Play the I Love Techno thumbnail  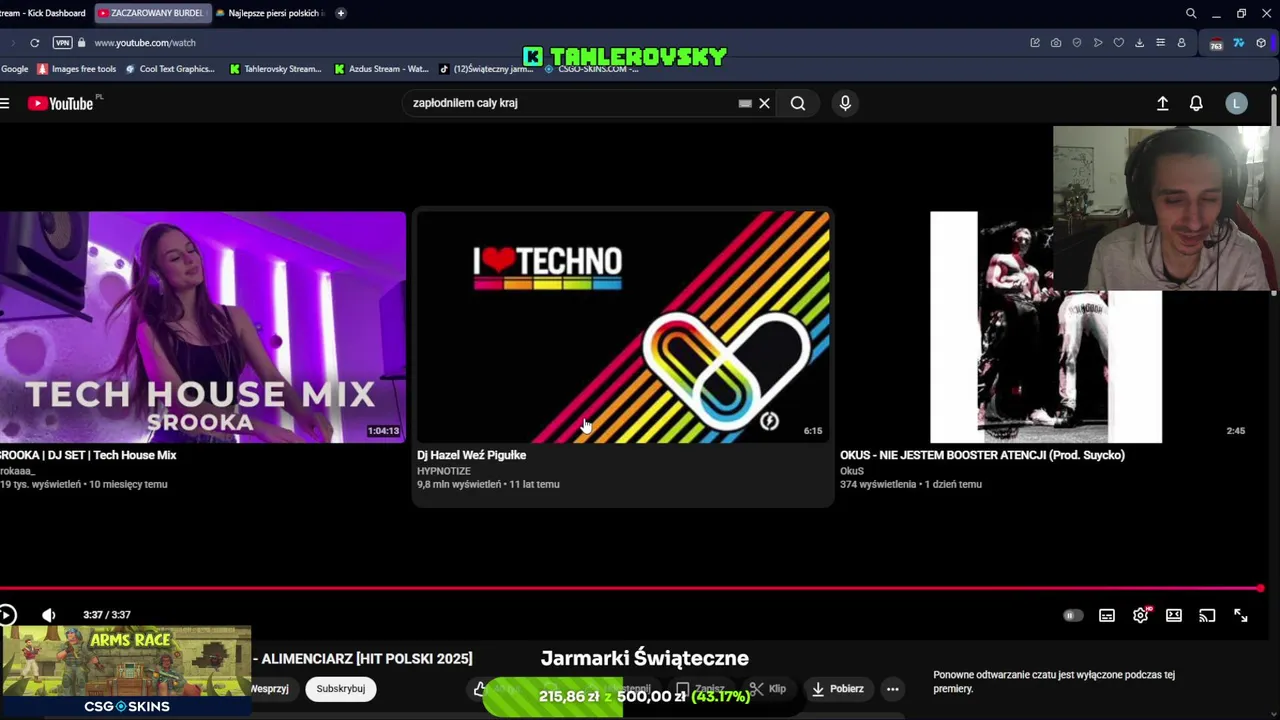click(x=623, y=327)
